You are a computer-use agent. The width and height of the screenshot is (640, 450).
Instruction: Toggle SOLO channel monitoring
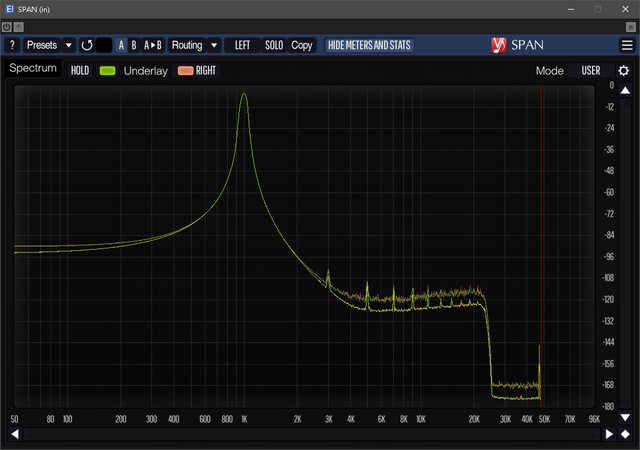[x=274, y=45]
